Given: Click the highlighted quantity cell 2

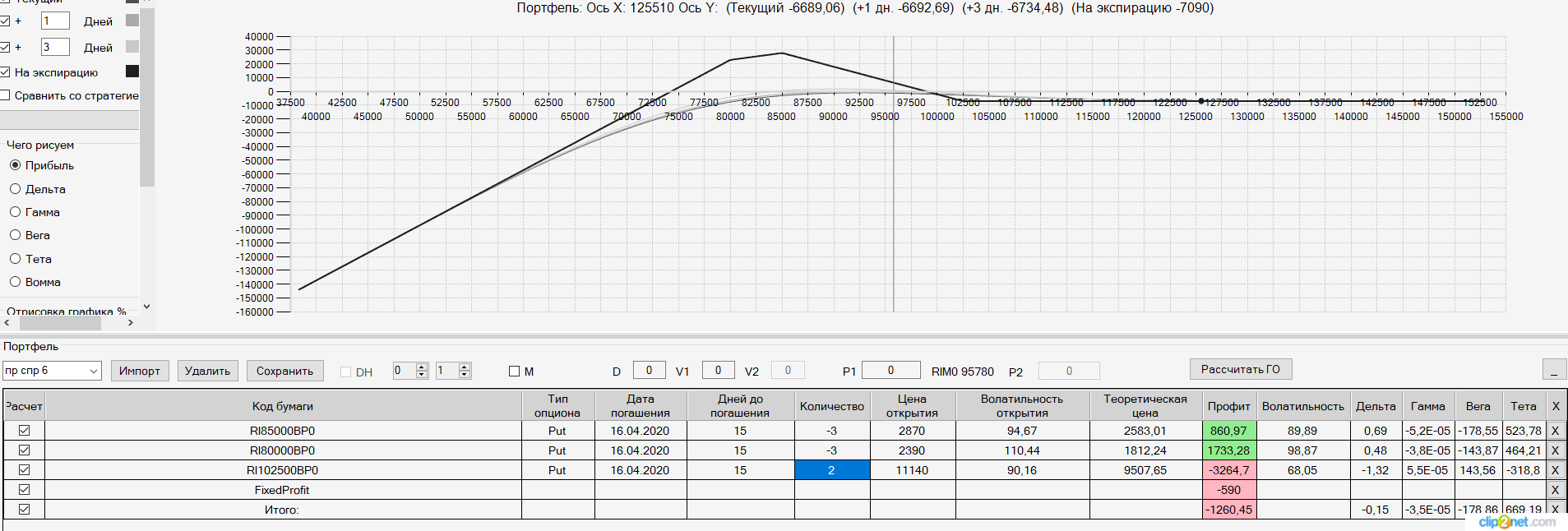Looking at the screenshot, I should tap(832, 470).
